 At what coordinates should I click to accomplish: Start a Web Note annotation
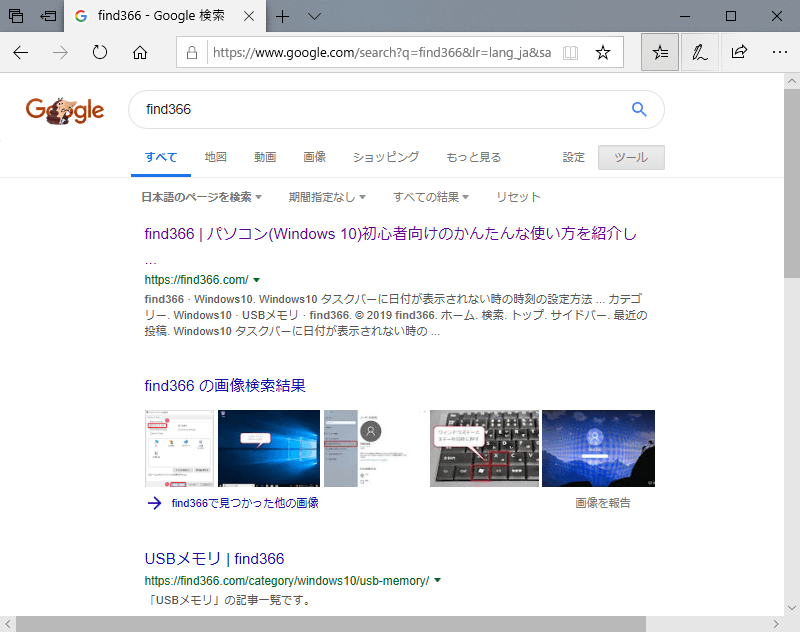pos(699,52)
